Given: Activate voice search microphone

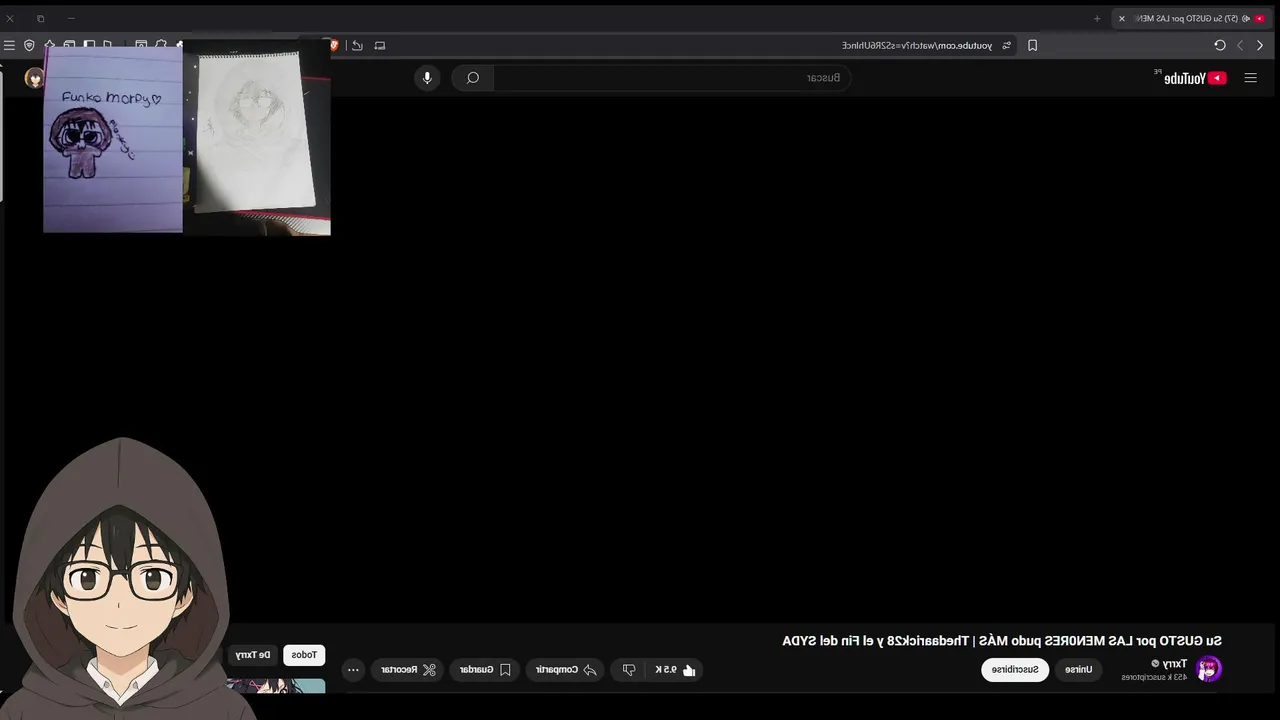Looking at the screenshot, I should (x=427, y=78).
